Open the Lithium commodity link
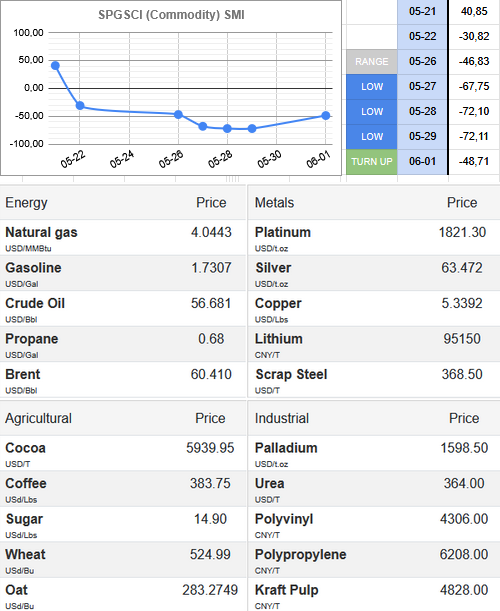Viewport: 500px width, 611px height. coord(279,339)
